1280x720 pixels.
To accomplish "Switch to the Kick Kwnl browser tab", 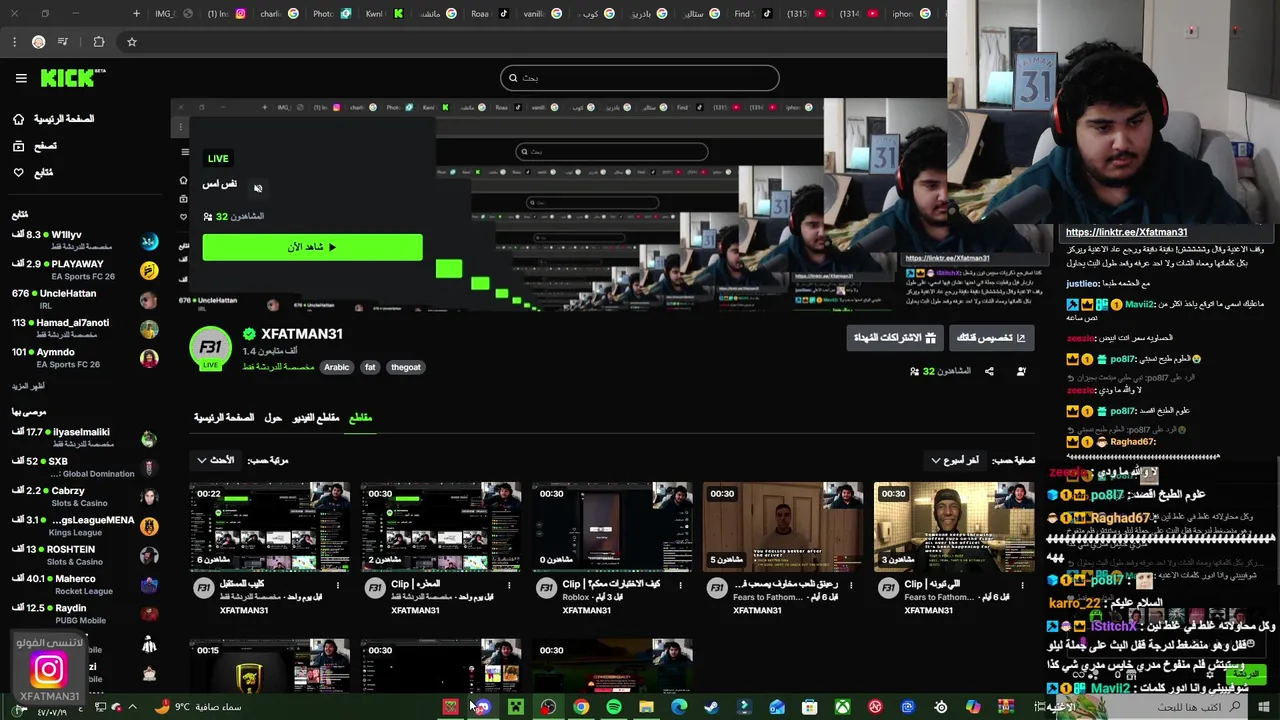I will click(x=384, y=14).
